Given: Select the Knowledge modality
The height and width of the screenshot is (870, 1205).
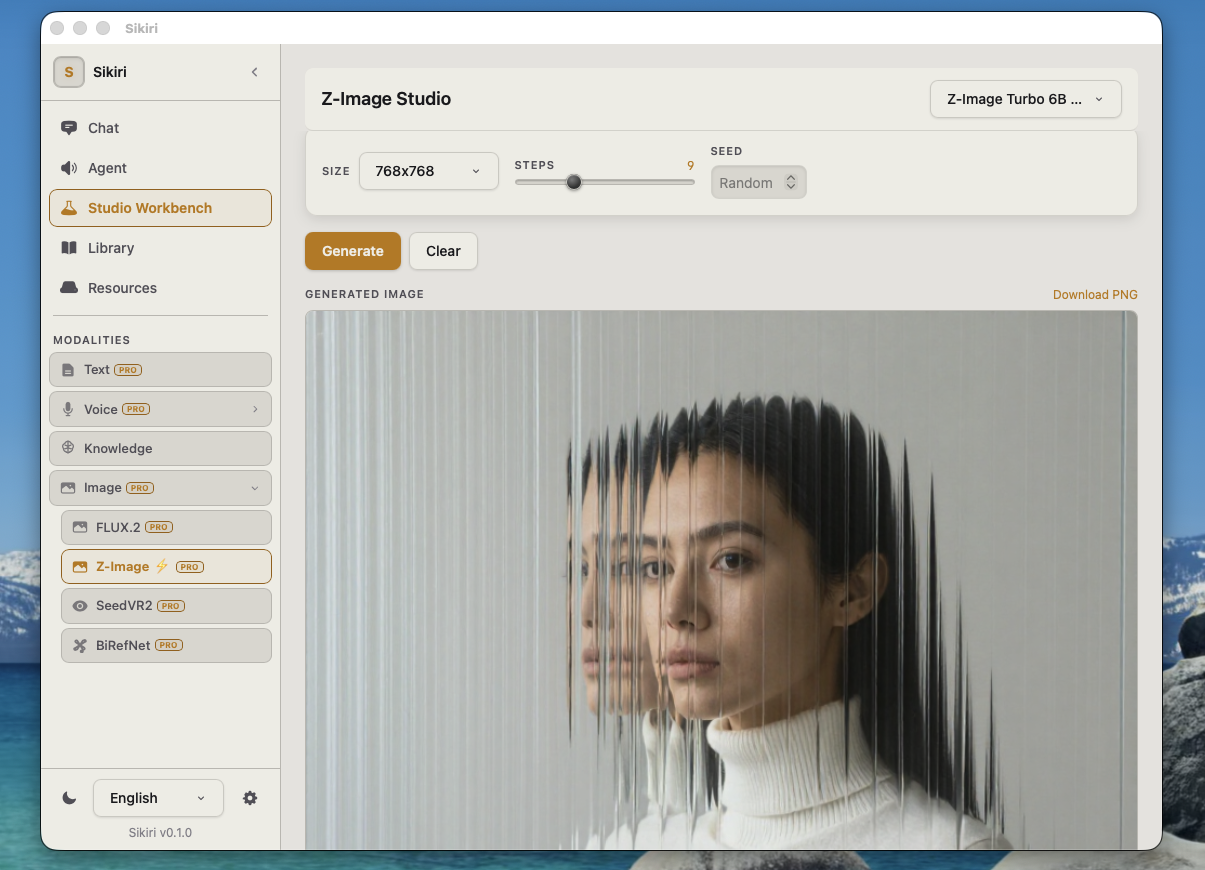Looking at the screenshot, I should (x=160, y=449).
